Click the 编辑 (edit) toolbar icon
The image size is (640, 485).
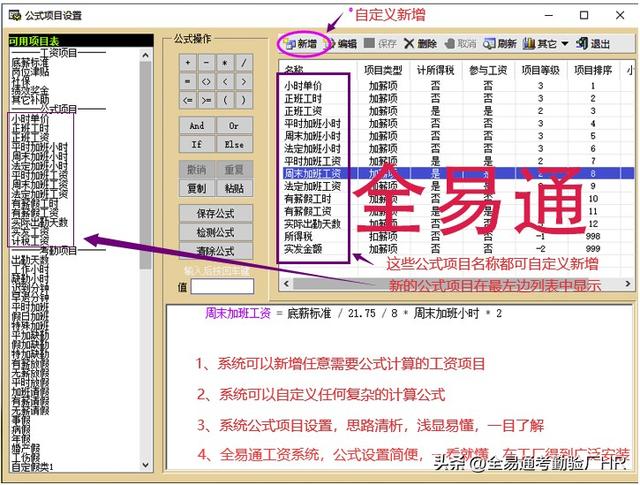[331, 44]
